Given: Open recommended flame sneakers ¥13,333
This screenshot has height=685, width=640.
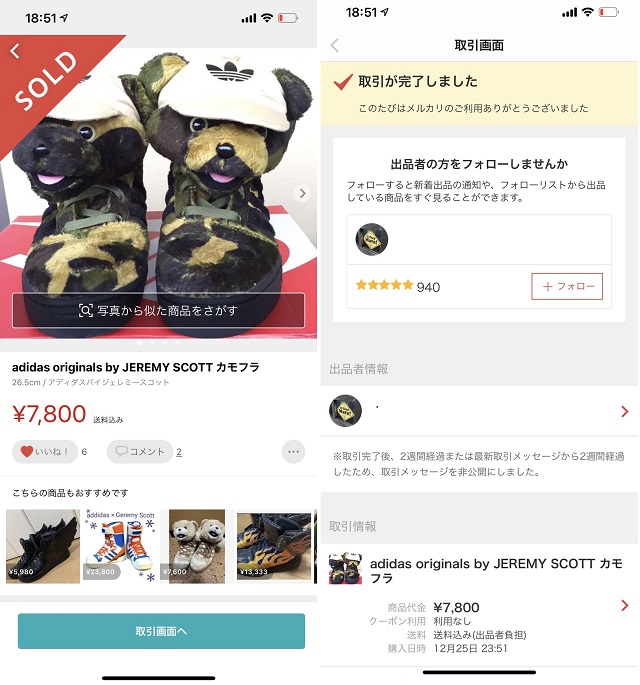Looking at the screenshot, I should [274, 546].
